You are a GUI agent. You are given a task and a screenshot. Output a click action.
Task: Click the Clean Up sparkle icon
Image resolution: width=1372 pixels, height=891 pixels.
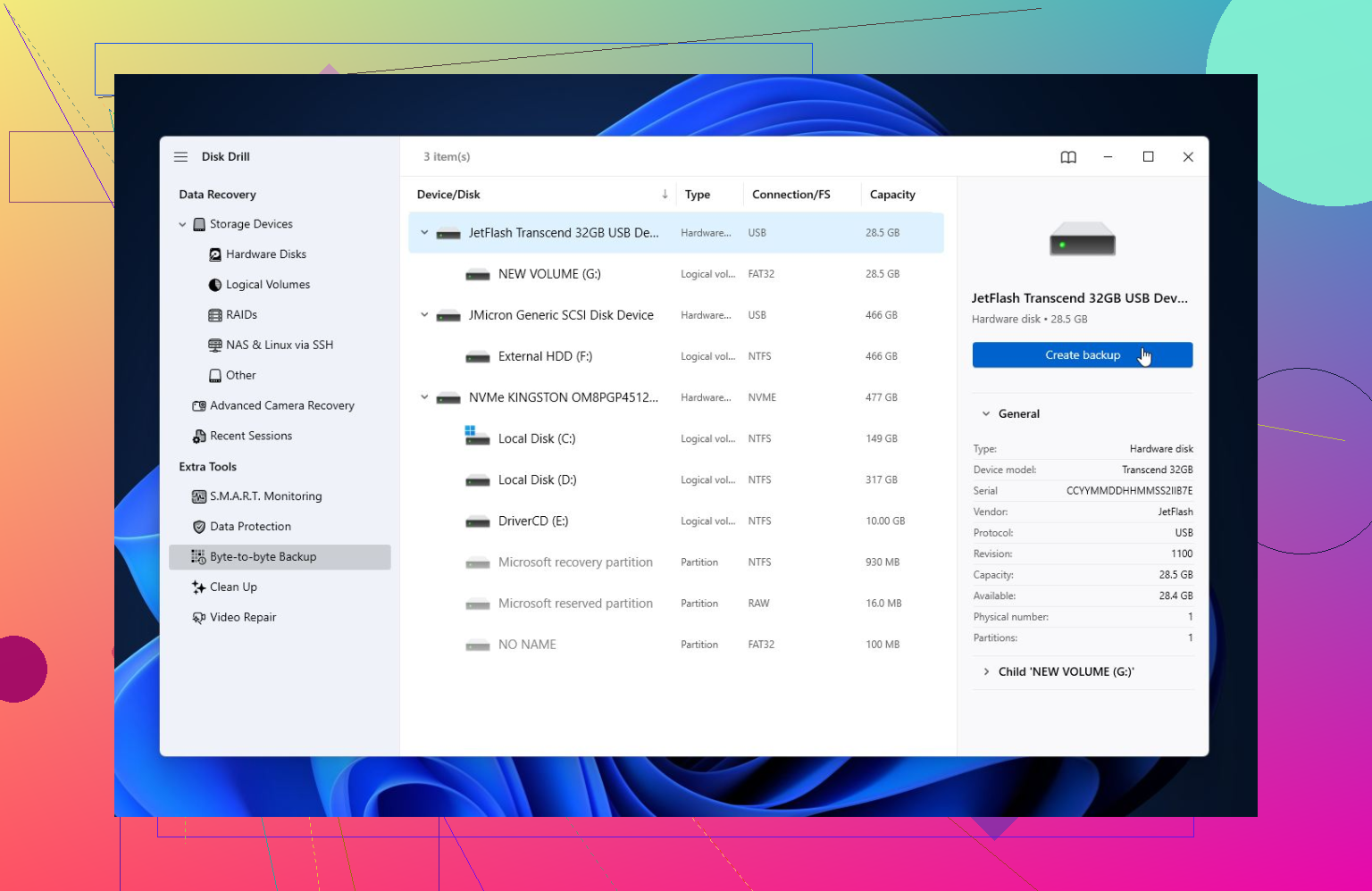click(198, 587)
